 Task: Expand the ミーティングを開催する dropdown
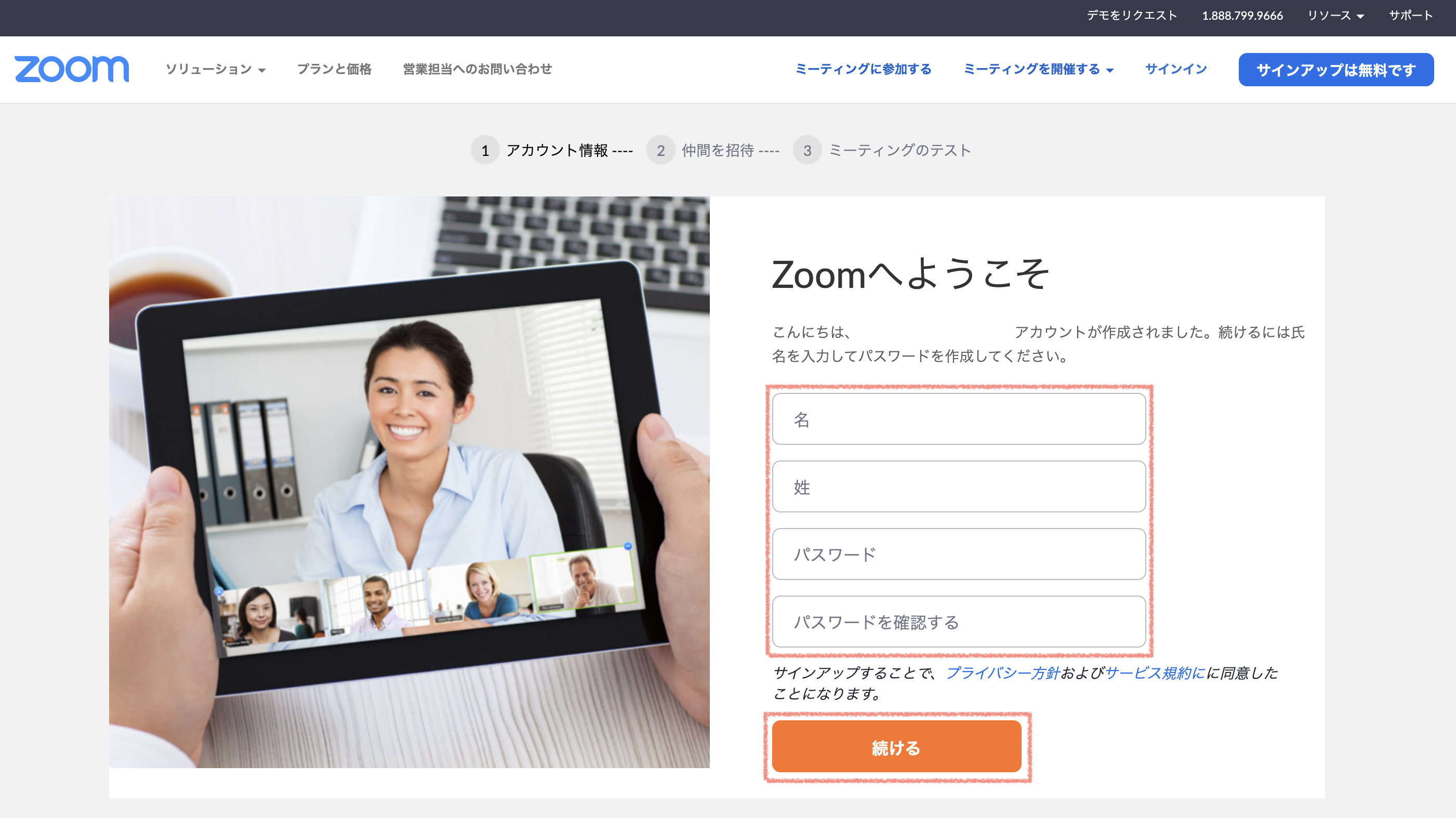tap(1038, 69)
